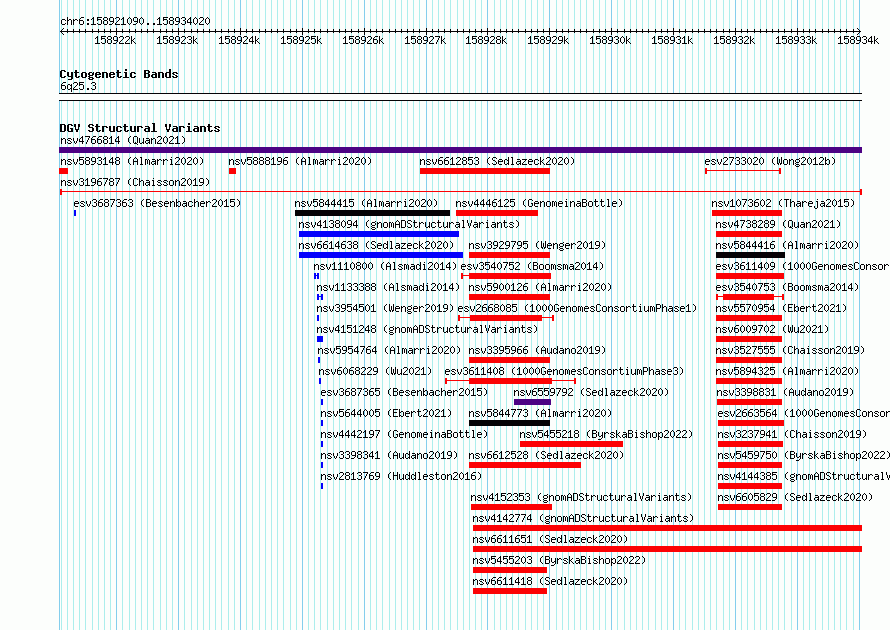Viewport: 890px width, 630px height.
Task: Click nsv3237941 (Chaisson2019) label
Action: click(x=792, y=434)
